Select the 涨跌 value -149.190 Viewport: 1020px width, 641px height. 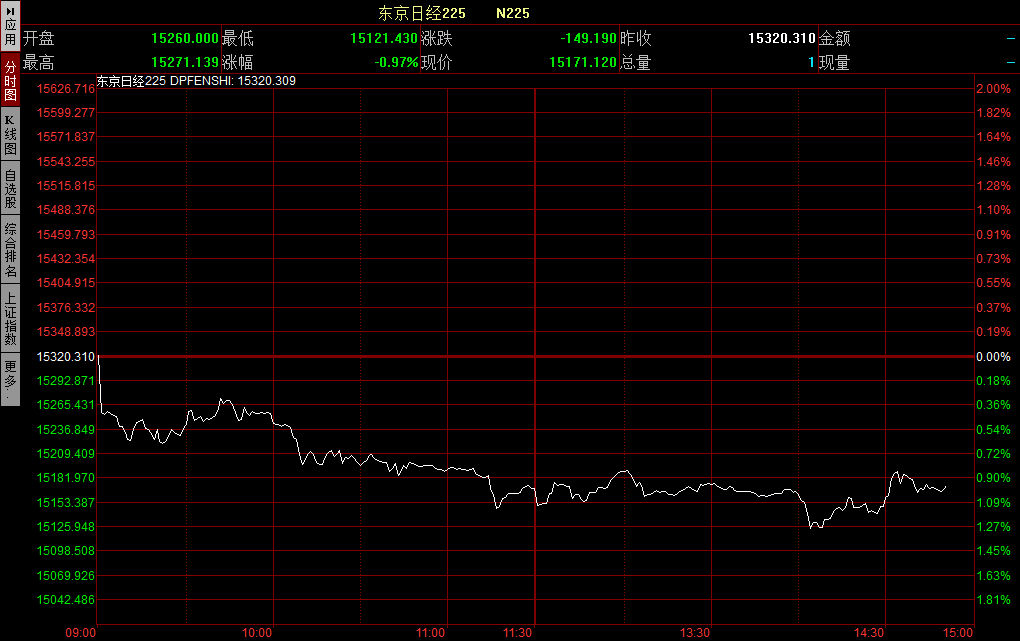588,39
